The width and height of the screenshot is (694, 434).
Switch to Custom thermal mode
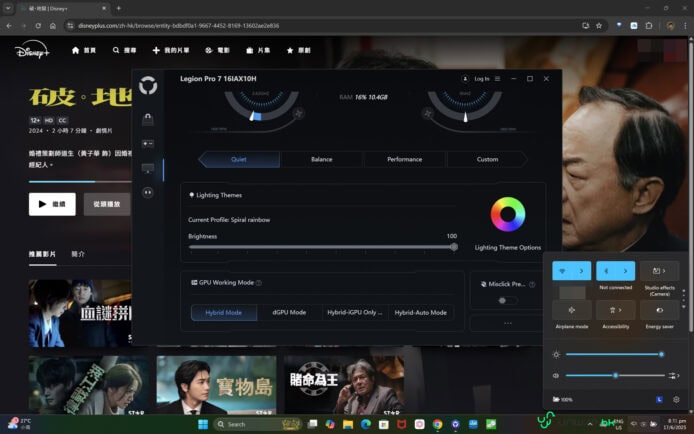pyautogui.click(x=487, y=159)
